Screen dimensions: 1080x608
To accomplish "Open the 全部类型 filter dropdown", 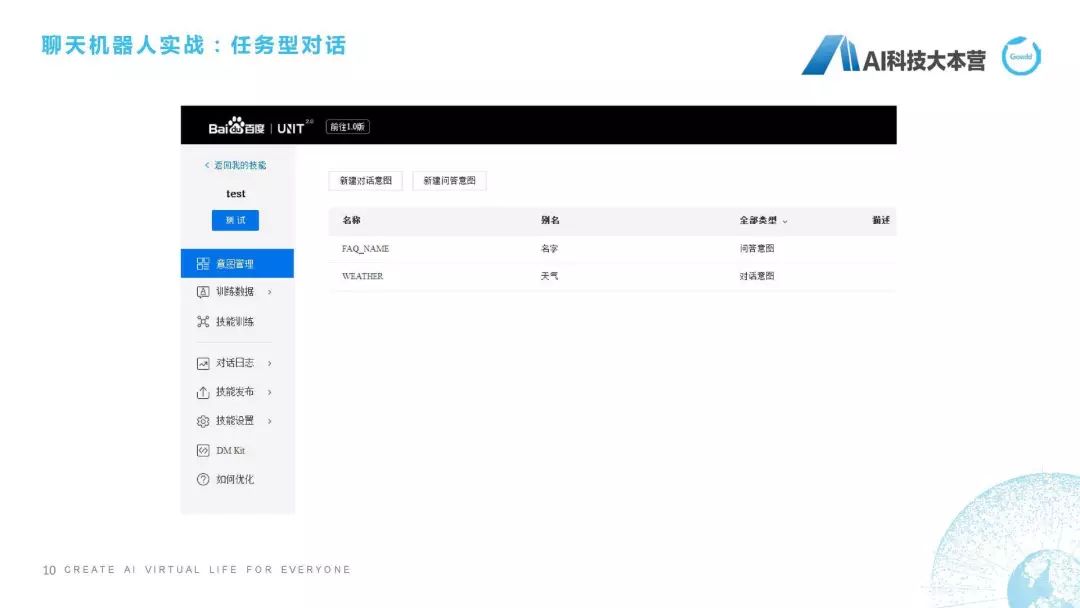I will pos(763,220).
